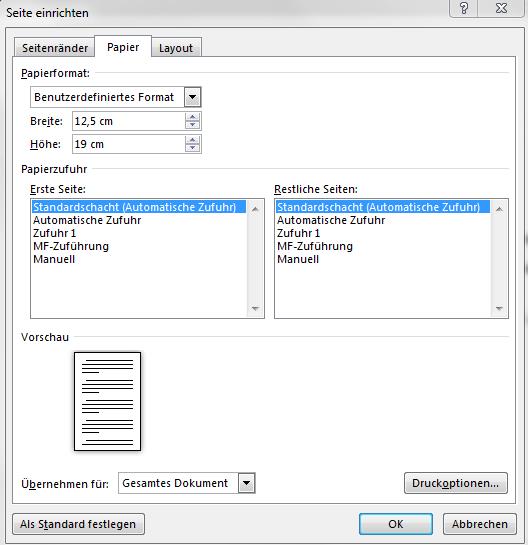Image resolution: width=528 pixels, height=545 pixels.
Task: Increase the Breite value with up arrow
Action: [193, 117]
